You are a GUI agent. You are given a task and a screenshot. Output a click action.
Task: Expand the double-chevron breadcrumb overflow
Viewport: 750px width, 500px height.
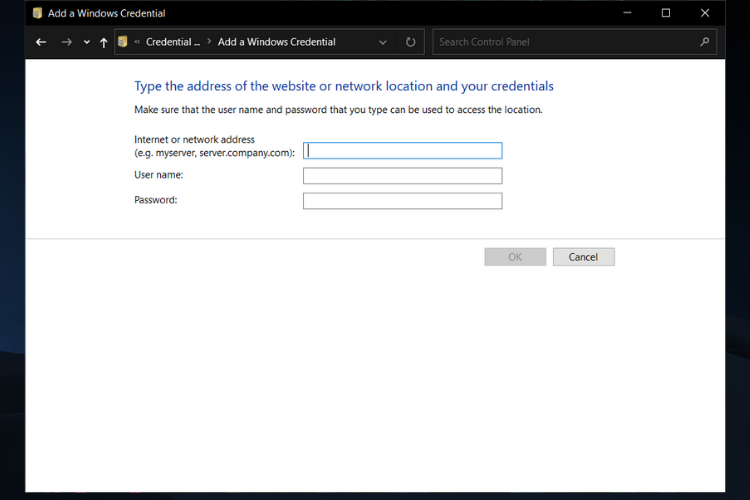pos(137,42)
